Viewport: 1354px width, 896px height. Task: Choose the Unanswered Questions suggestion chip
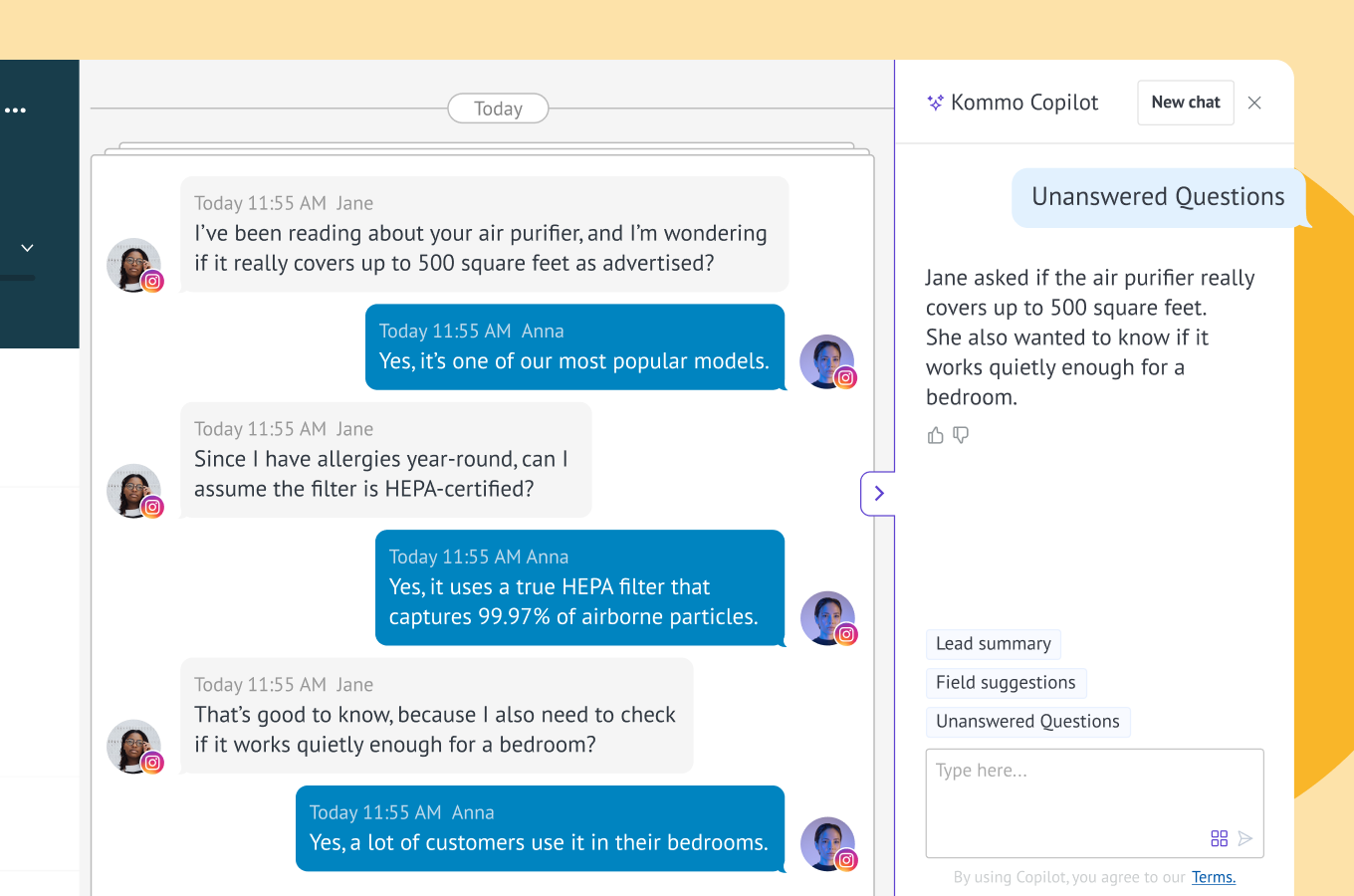(x=1027, y=722)
